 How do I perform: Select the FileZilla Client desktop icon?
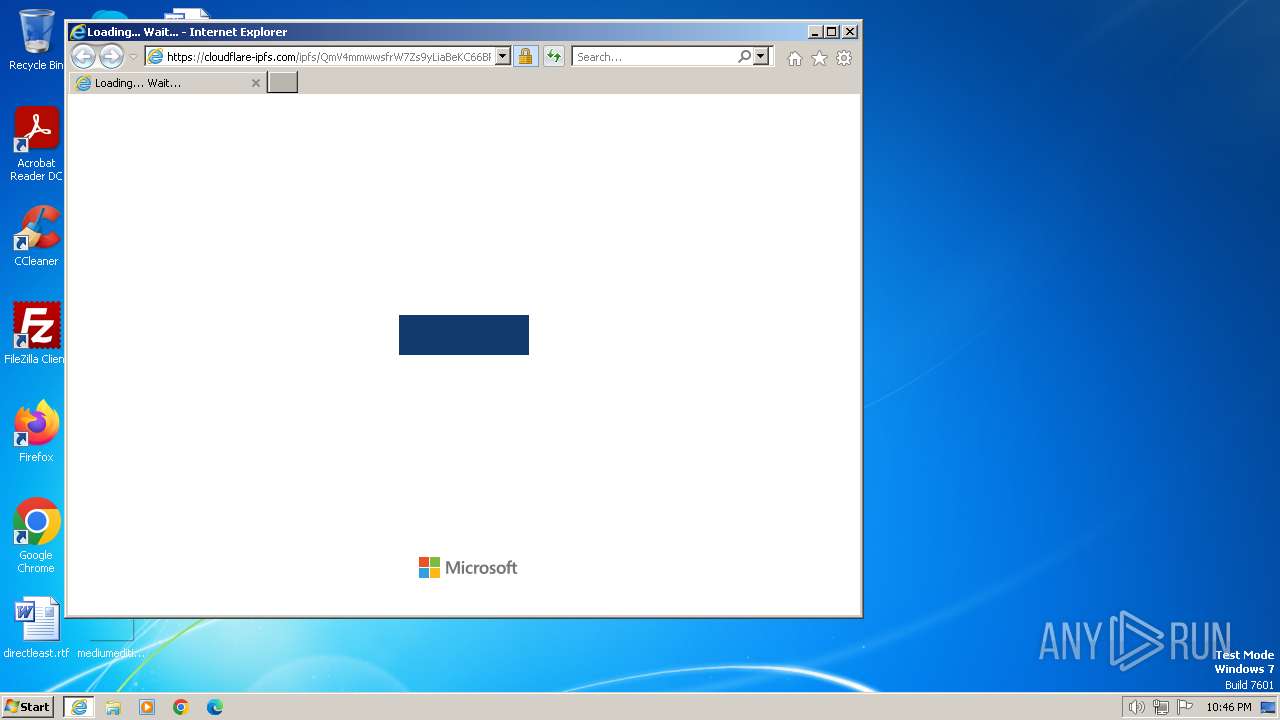coord(36,333)
